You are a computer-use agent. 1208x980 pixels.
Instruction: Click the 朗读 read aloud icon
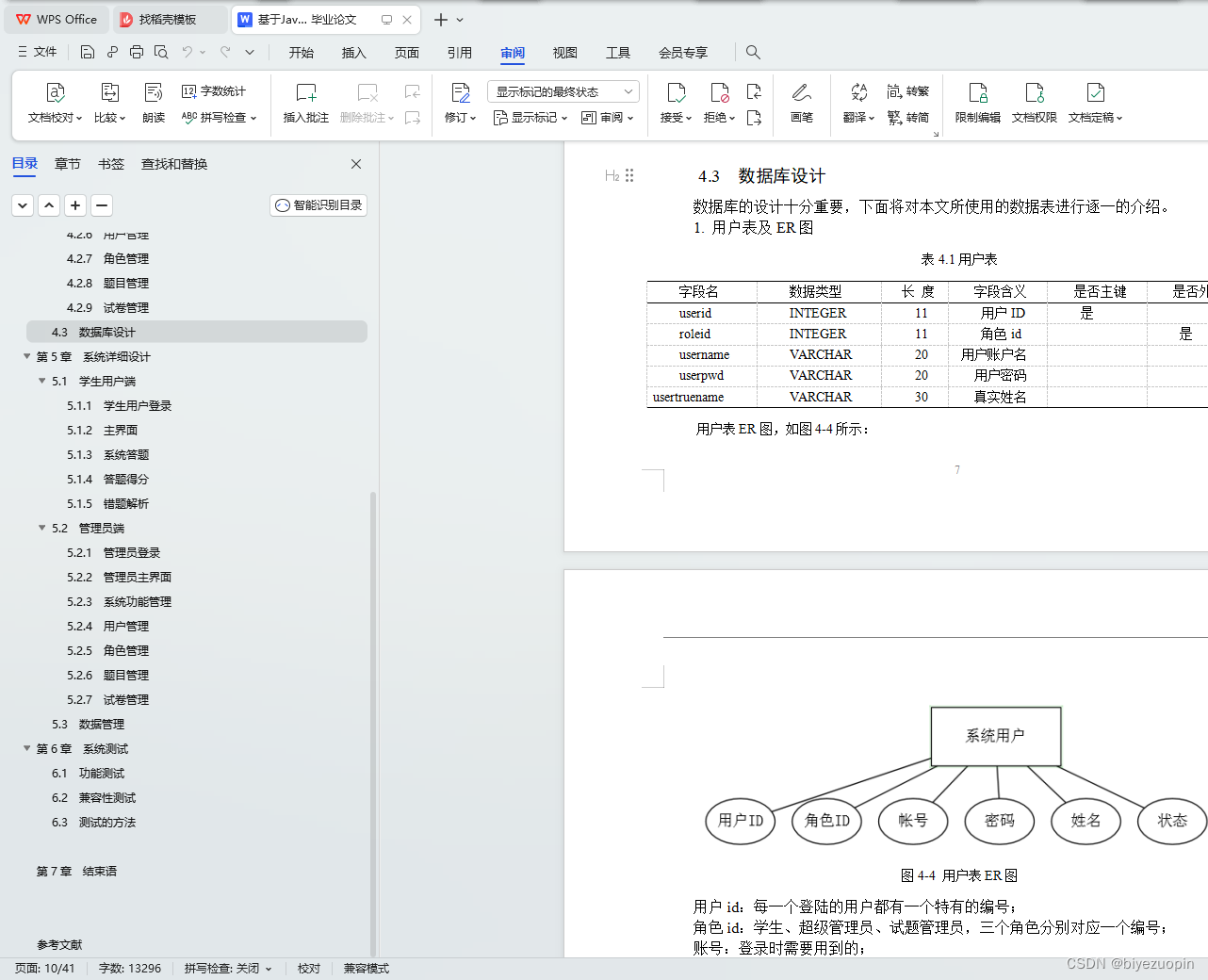click(x=154, y=92)
